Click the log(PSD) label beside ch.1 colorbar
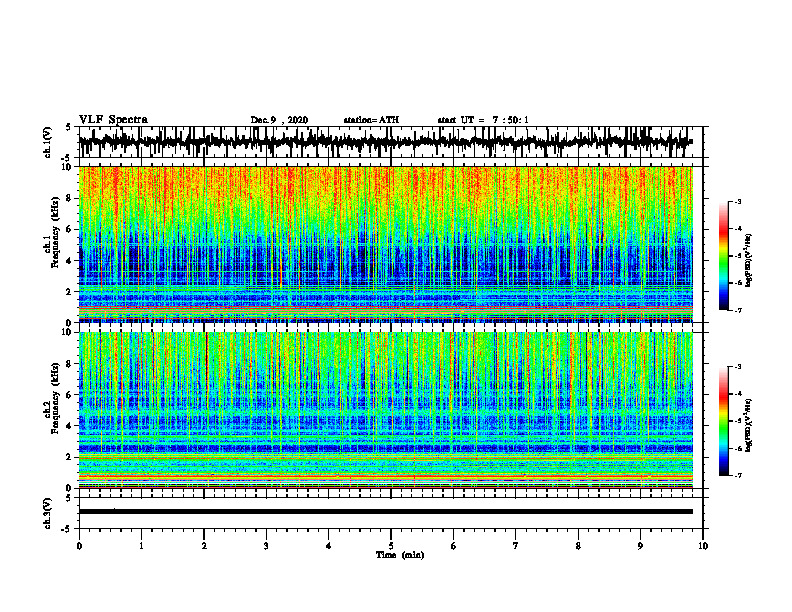This screenshot has height=612, width=792. coord(749,260)
